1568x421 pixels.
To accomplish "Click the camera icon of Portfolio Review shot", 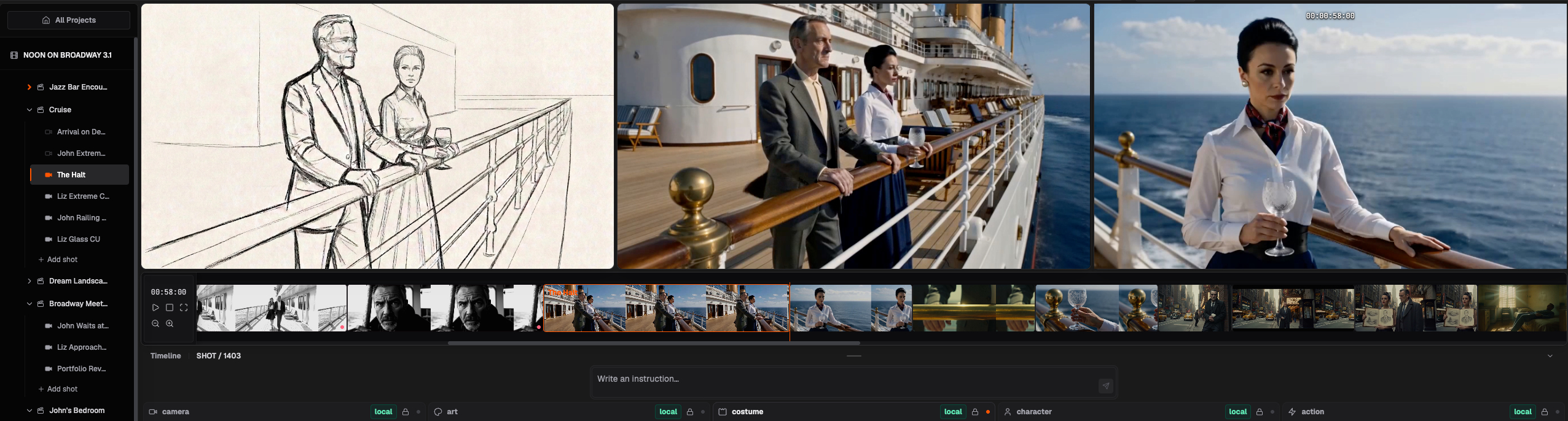I will (x=49, y=369).
